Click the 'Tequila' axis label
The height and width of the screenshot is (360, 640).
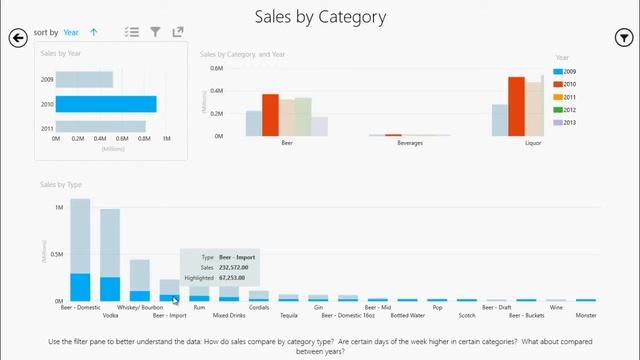point(289,316)
